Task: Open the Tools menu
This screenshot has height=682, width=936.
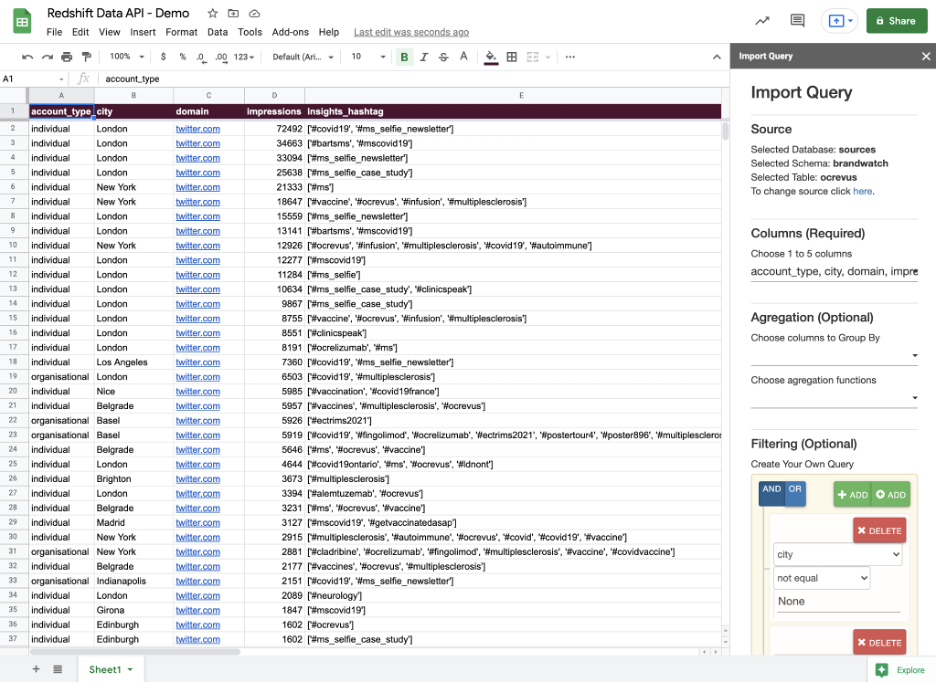Action: 250,32
